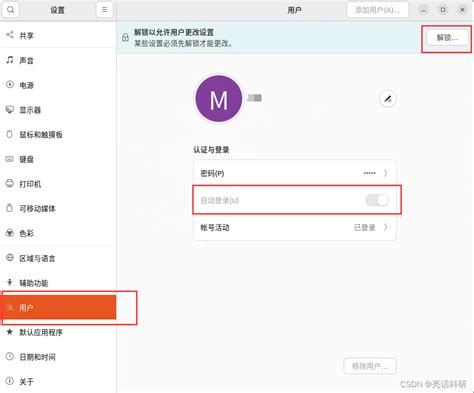The height and width of the screenshot is (393, 474).
Task: Click the padlock icon in unlock banner
Action: 125,37
